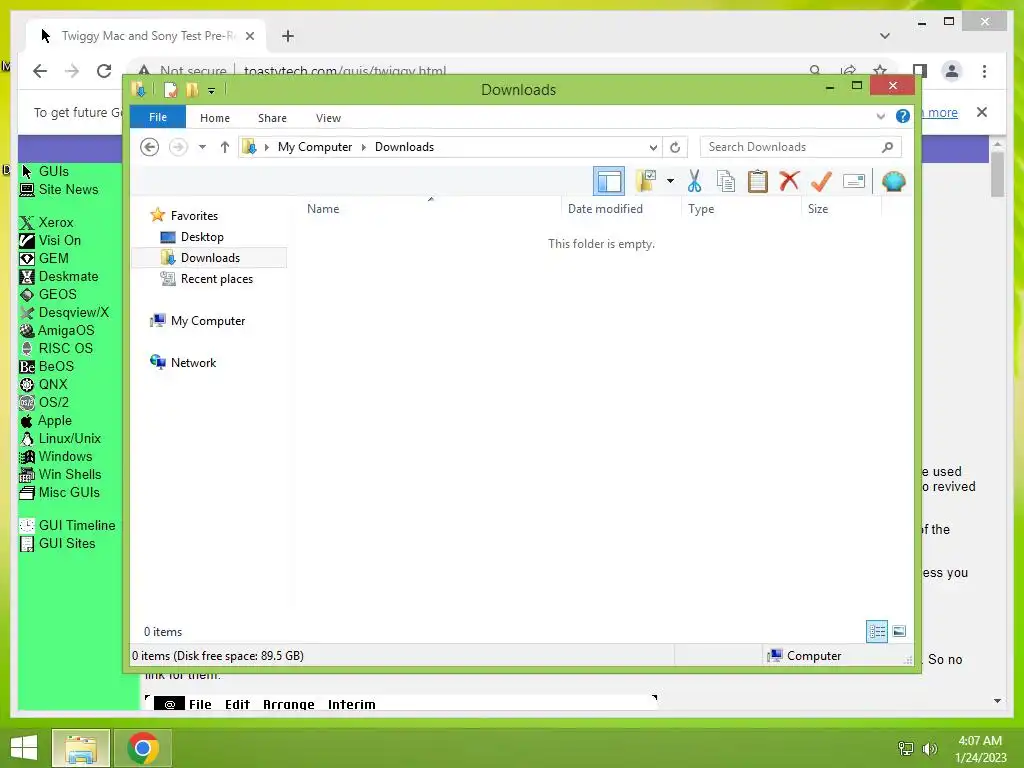Open the File tab in Explorer
Image resolution: width=1024 pixels, height=768 pixels.
coord(158,118)
